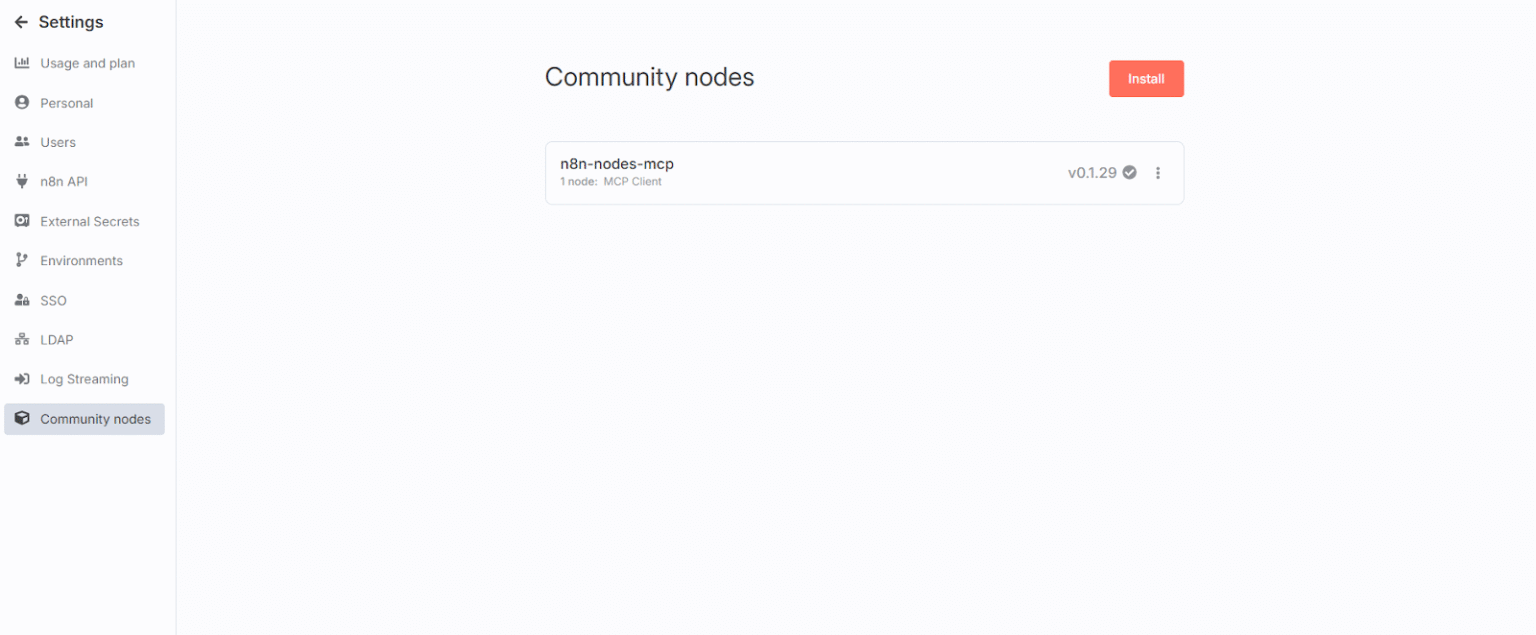
Task: Click the Environments branch icon
Action: tap(22, 261)
